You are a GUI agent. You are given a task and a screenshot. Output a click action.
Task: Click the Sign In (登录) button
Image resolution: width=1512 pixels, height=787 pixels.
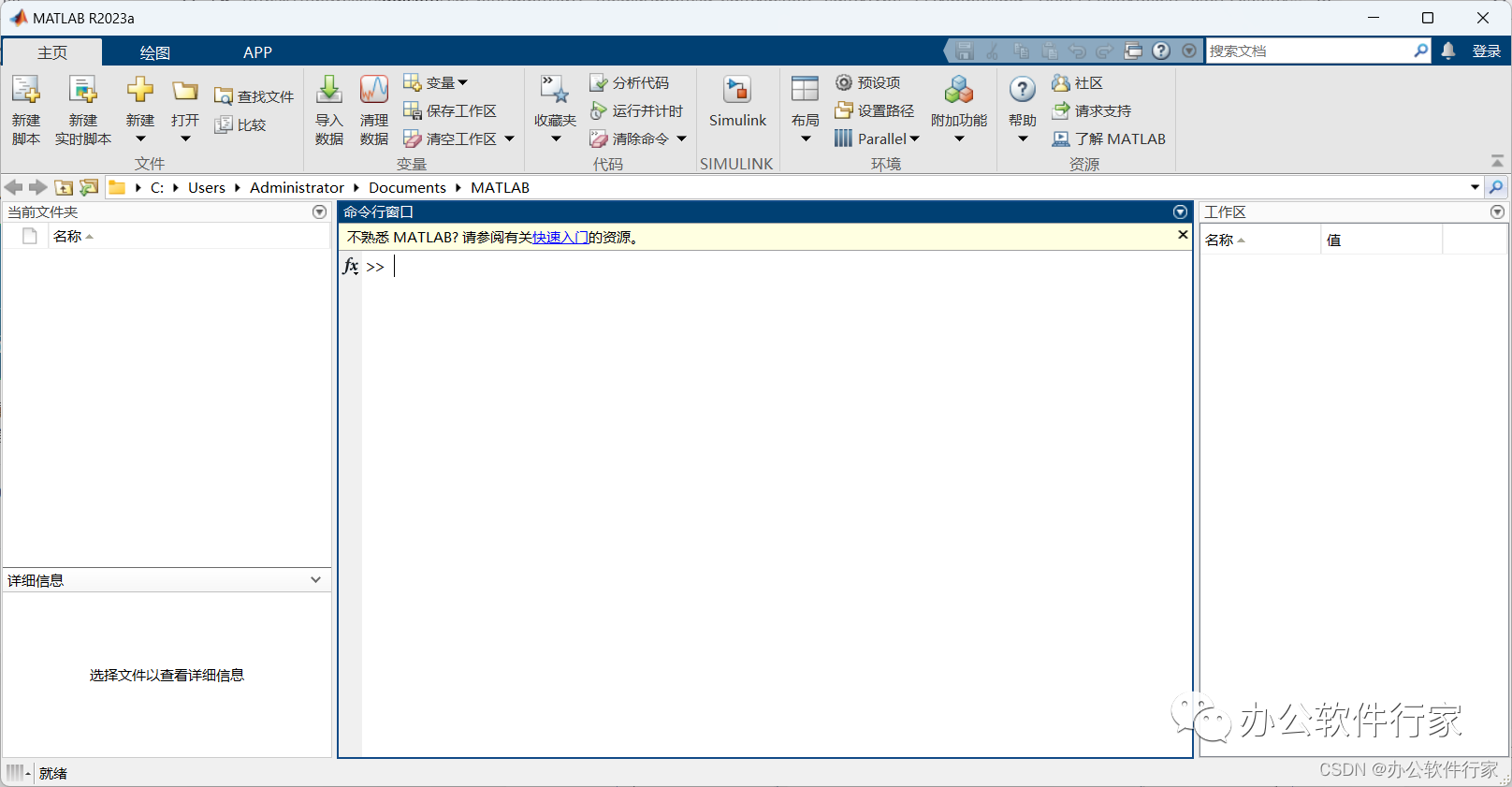pyautogui.click(x=1486, y=51)
